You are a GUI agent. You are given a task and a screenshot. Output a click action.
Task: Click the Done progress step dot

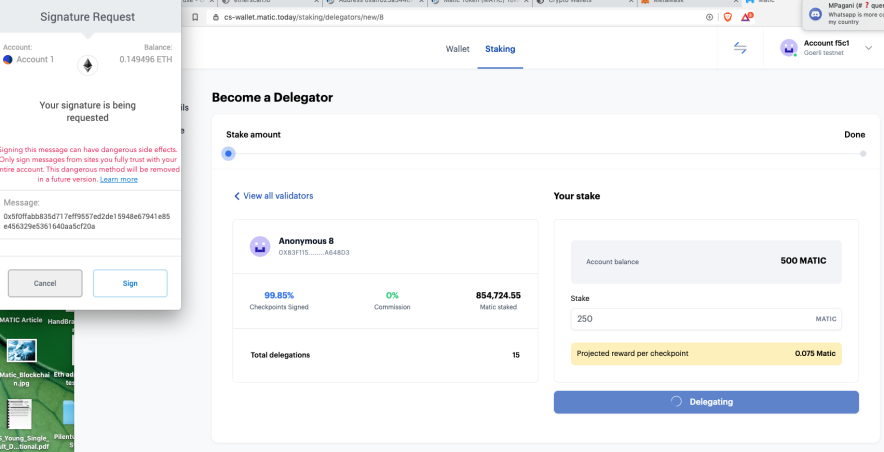tap(863, 153)
